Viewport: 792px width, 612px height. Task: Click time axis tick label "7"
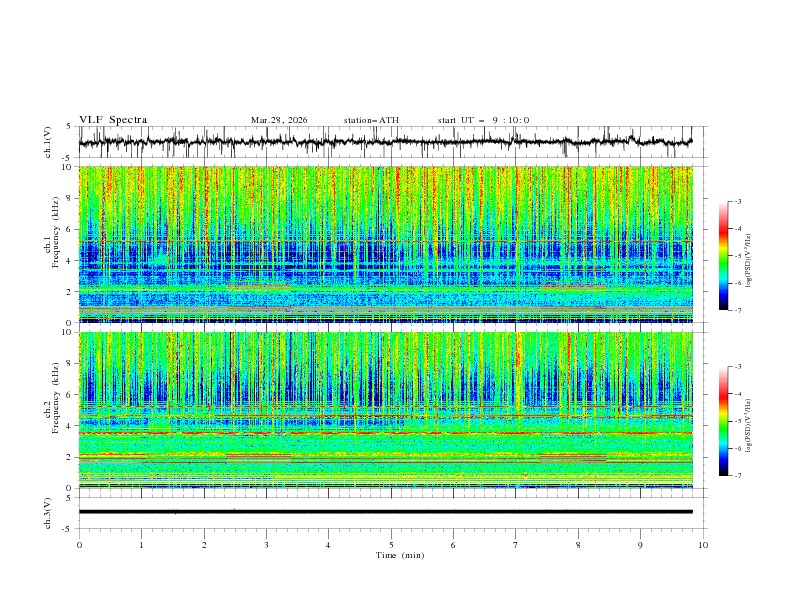pos(516,545)
